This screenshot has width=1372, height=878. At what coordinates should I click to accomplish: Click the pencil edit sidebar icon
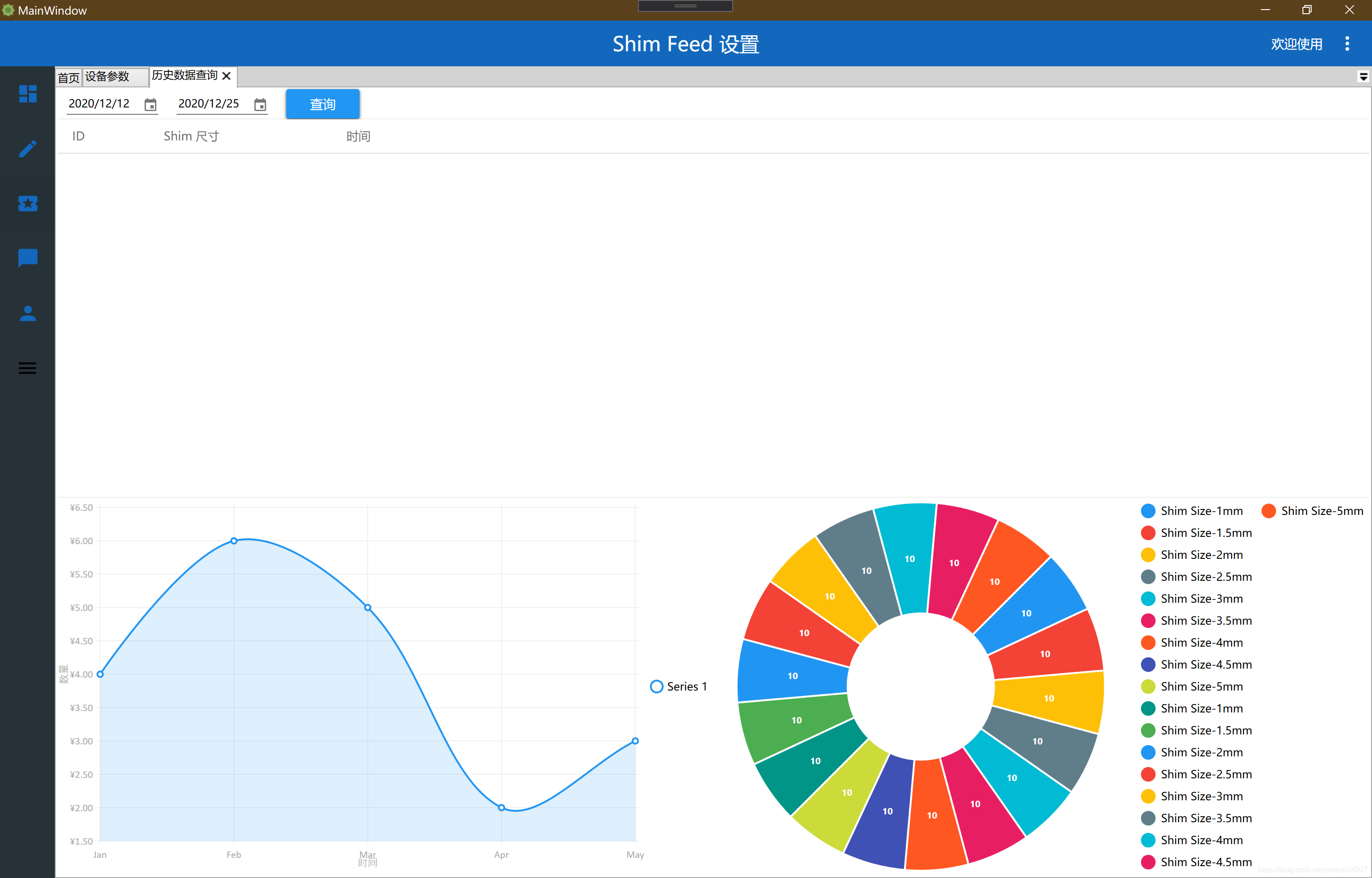pos(27,149)
